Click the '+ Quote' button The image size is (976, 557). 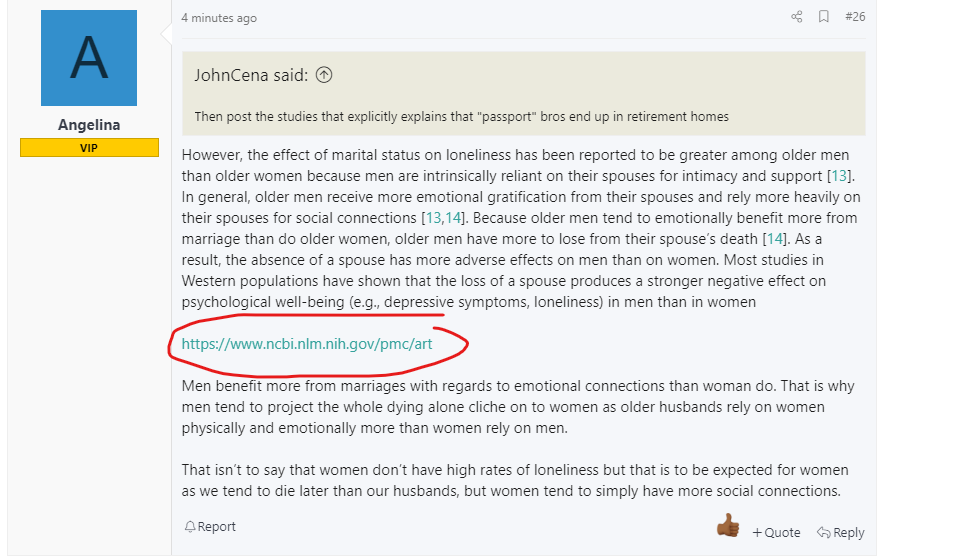pos(776,533)
